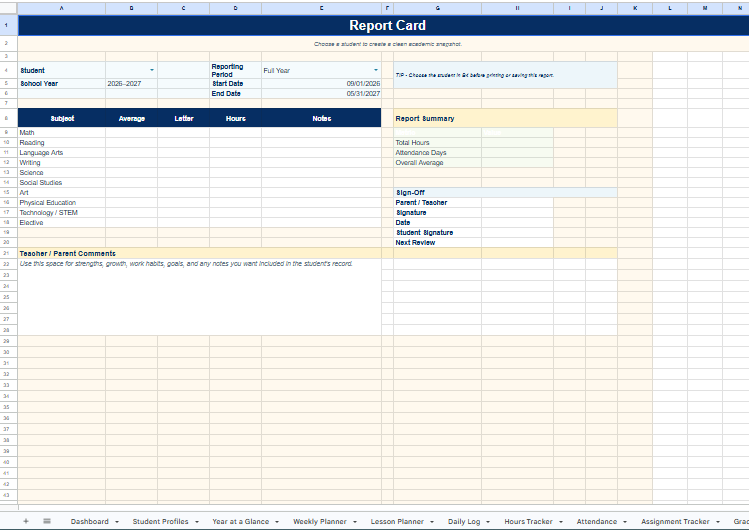Select column K header
Image resolution: width=749 pixels, height=530 pixels.
[635, 8]
